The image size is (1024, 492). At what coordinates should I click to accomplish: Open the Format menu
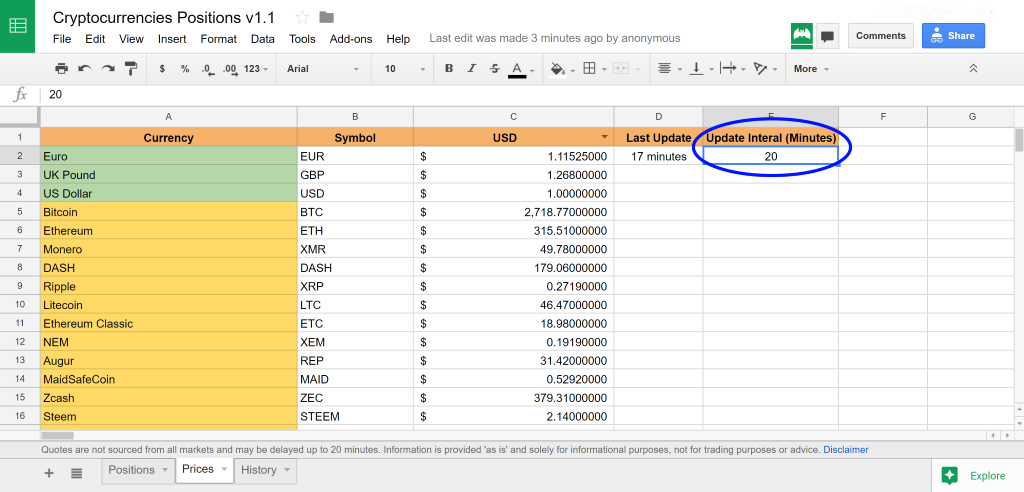[x=218, y=39]
